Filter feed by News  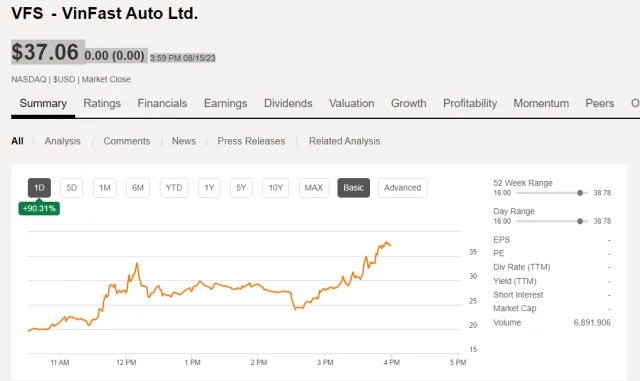tap(184, 141)
